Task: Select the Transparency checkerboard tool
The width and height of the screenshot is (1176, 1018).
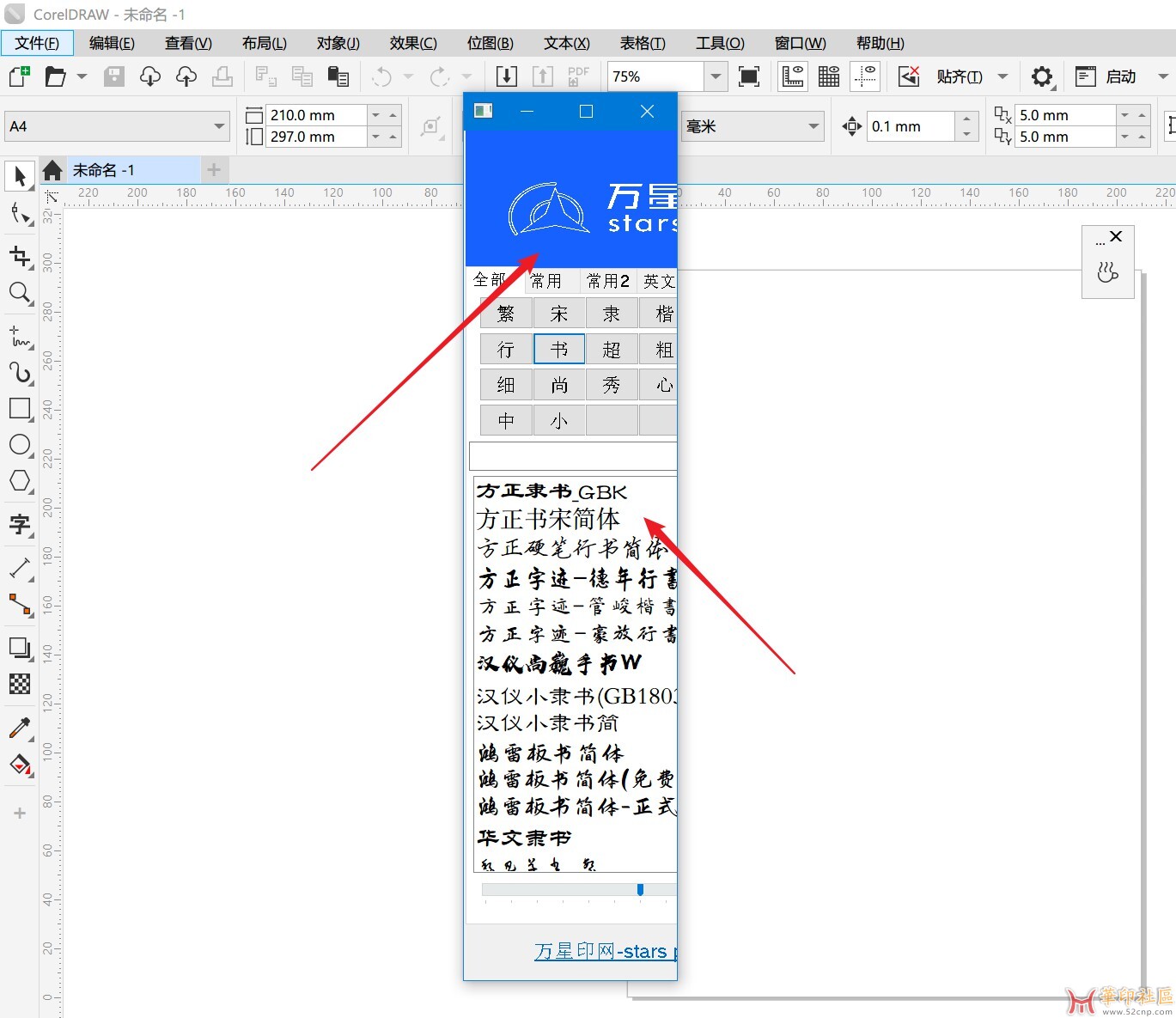Action: (x=20, y=684)
